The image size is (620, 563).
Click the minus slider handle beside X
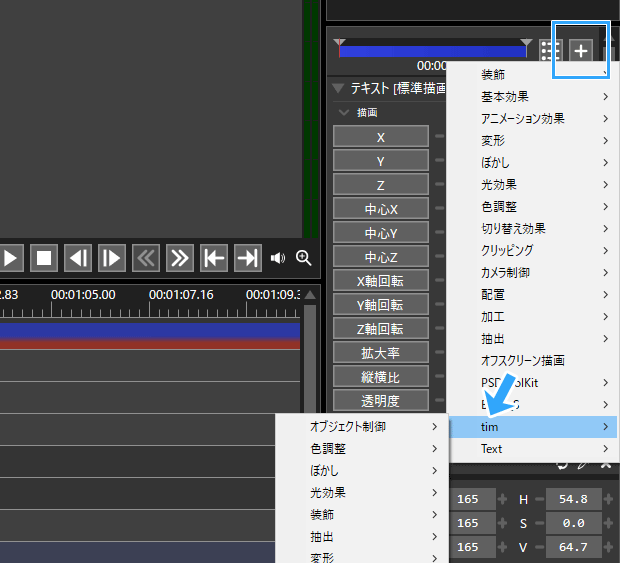tap(440, 136)
